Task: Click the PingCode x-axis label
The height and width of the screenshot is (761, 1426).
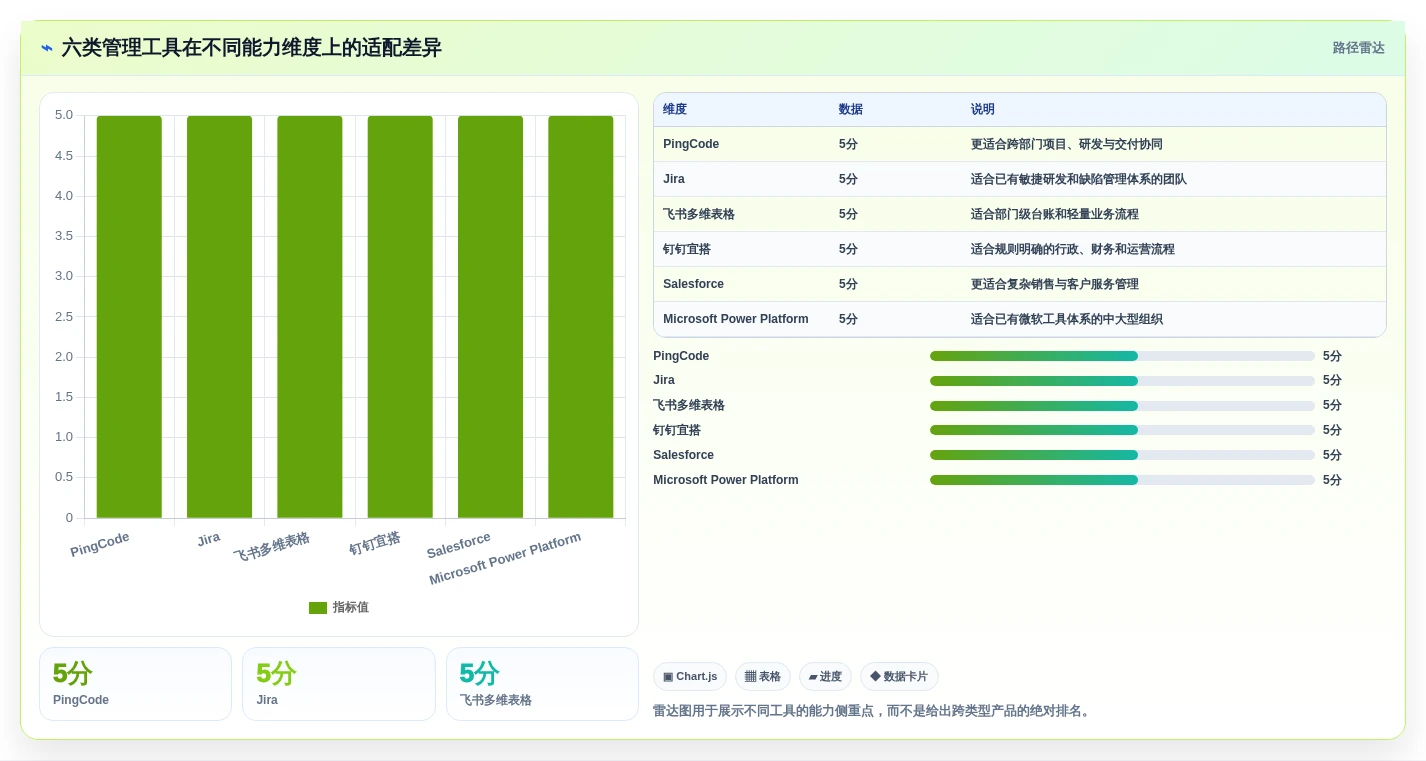Action: (100, 545)
